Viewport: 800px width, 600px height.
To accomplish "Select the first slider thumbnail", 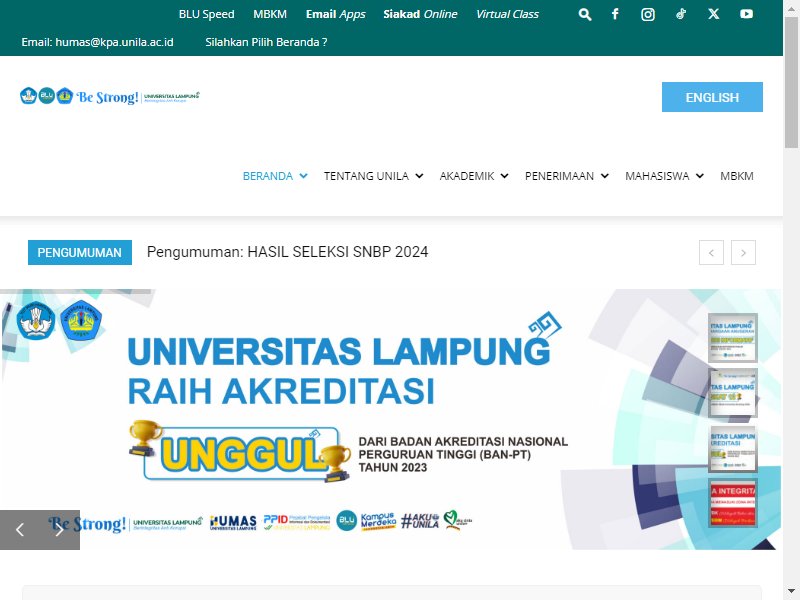I will click(733, 338).
